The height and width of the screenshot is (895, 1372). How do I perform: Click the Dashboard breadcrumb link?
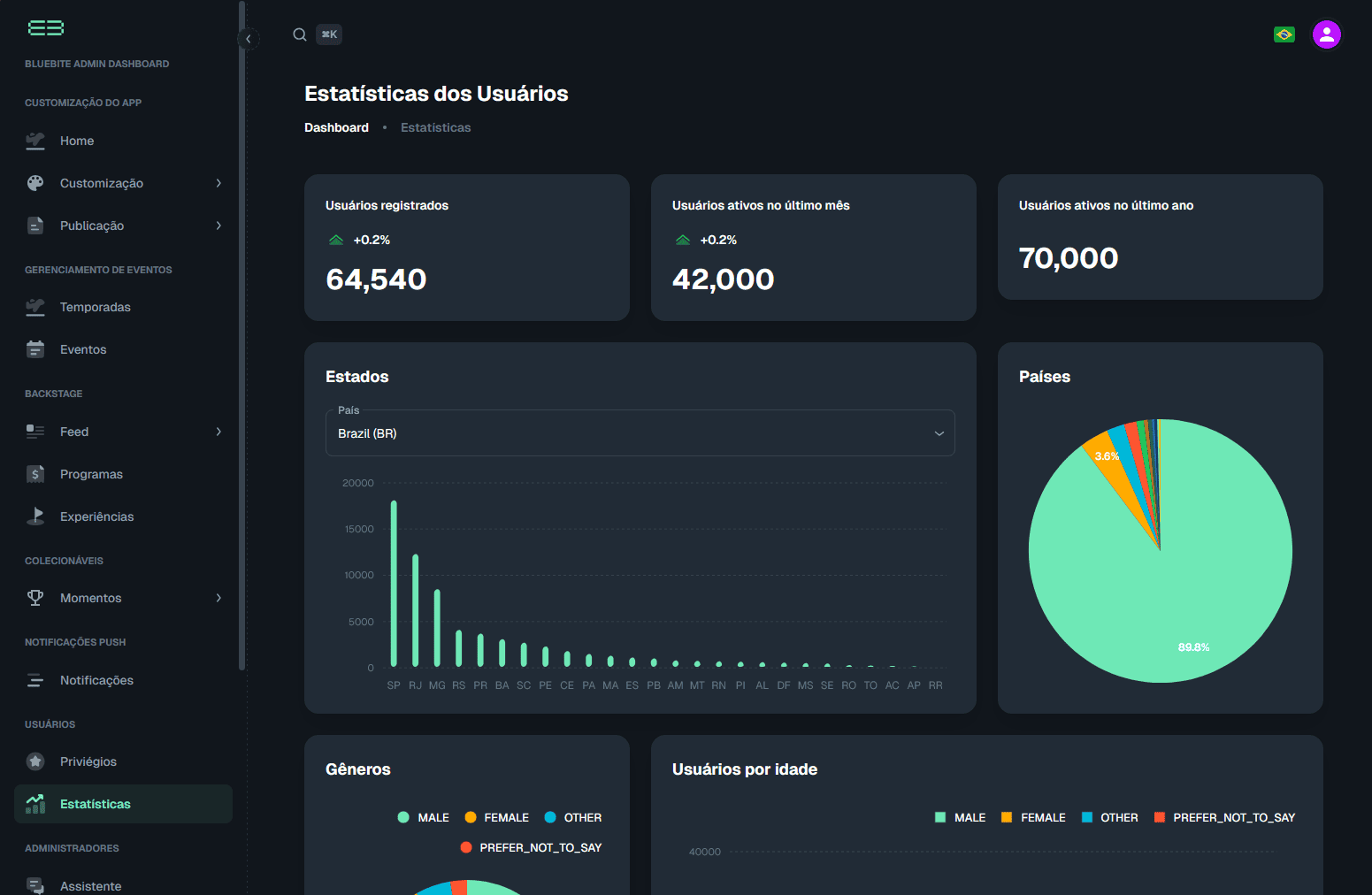(336, 127)
